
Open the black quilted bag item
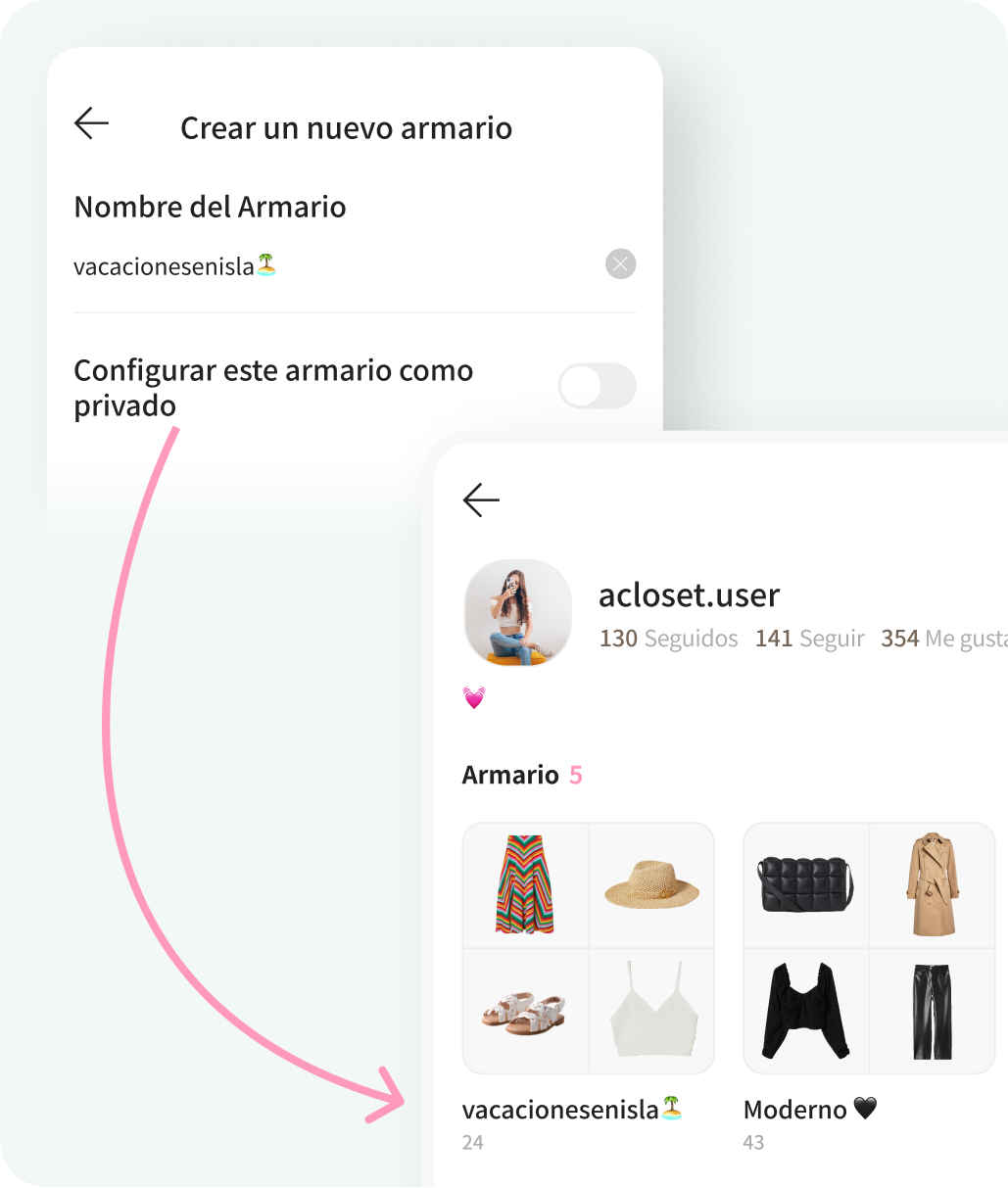coord(806,885)
